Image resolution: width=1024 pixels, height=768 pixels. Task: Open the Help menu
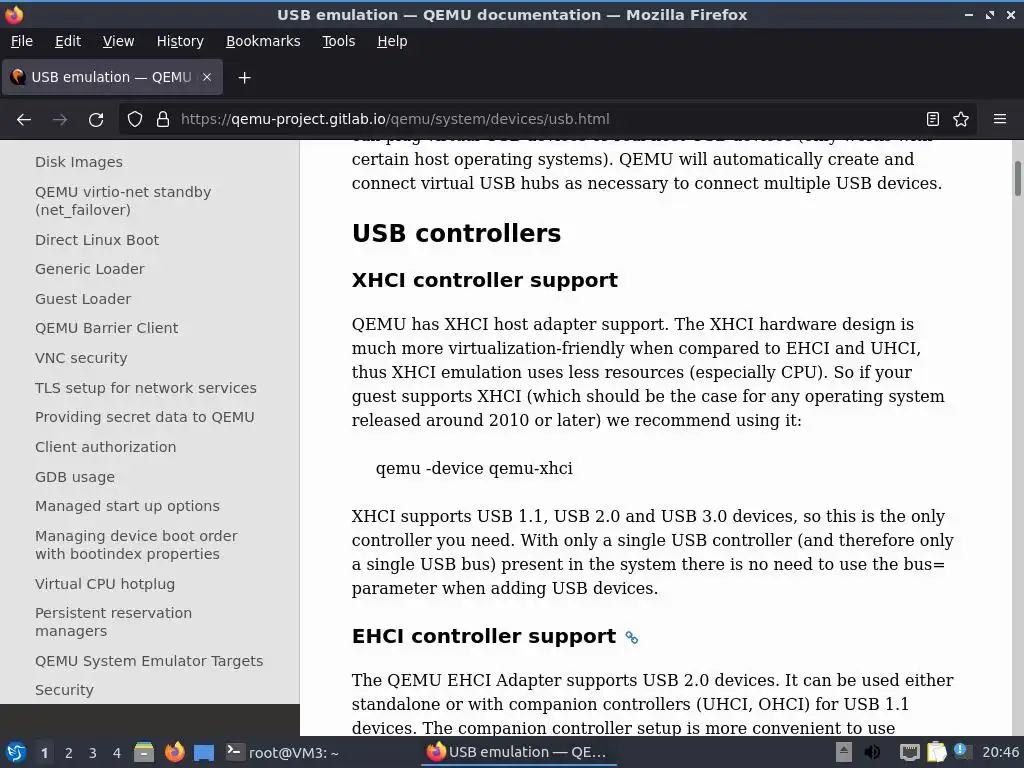[392, 41]
